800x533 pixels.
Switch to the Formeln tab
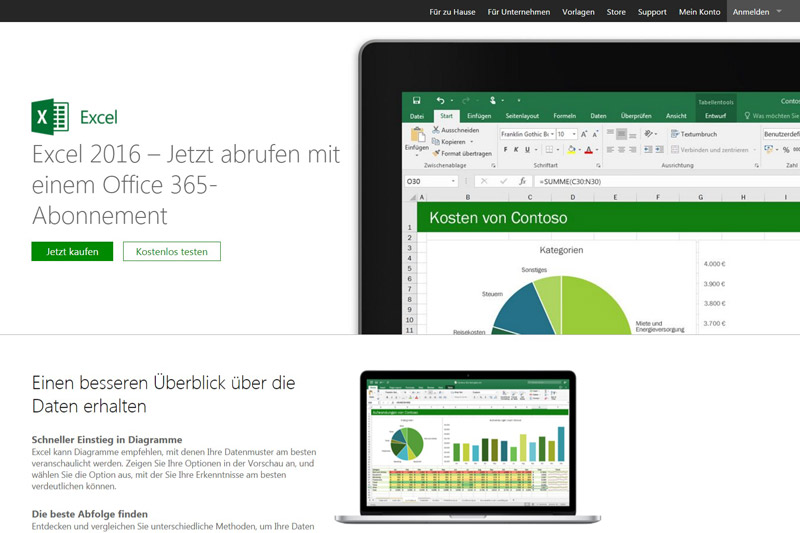click(564, 116)
